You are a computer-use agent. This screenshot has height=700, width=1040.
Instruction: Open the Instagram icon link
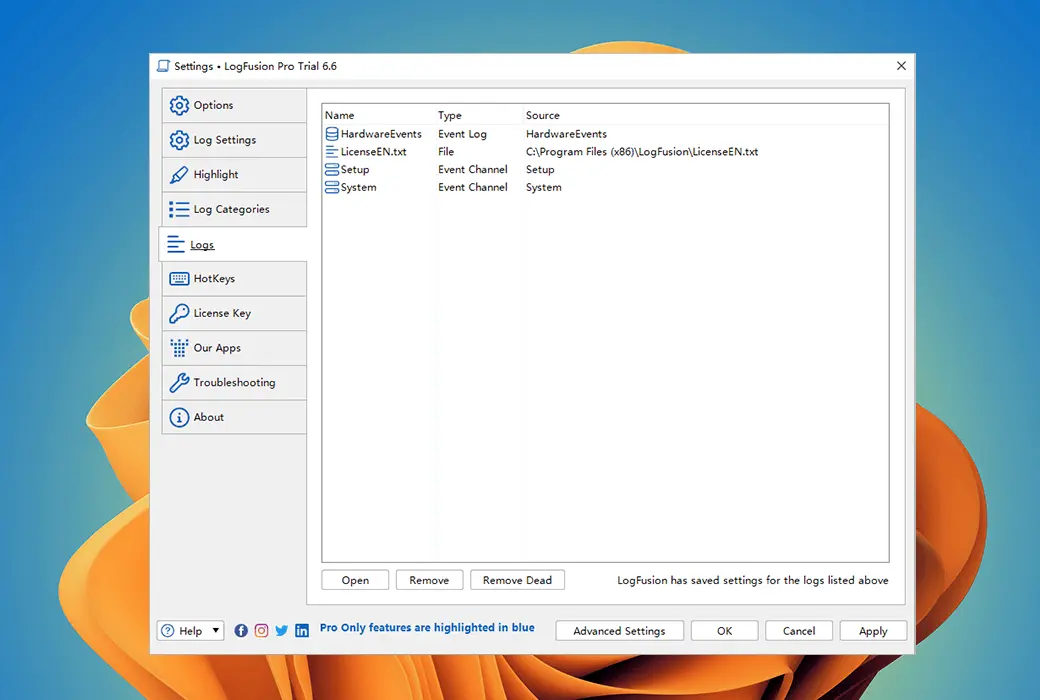click(x=261, y=630)
